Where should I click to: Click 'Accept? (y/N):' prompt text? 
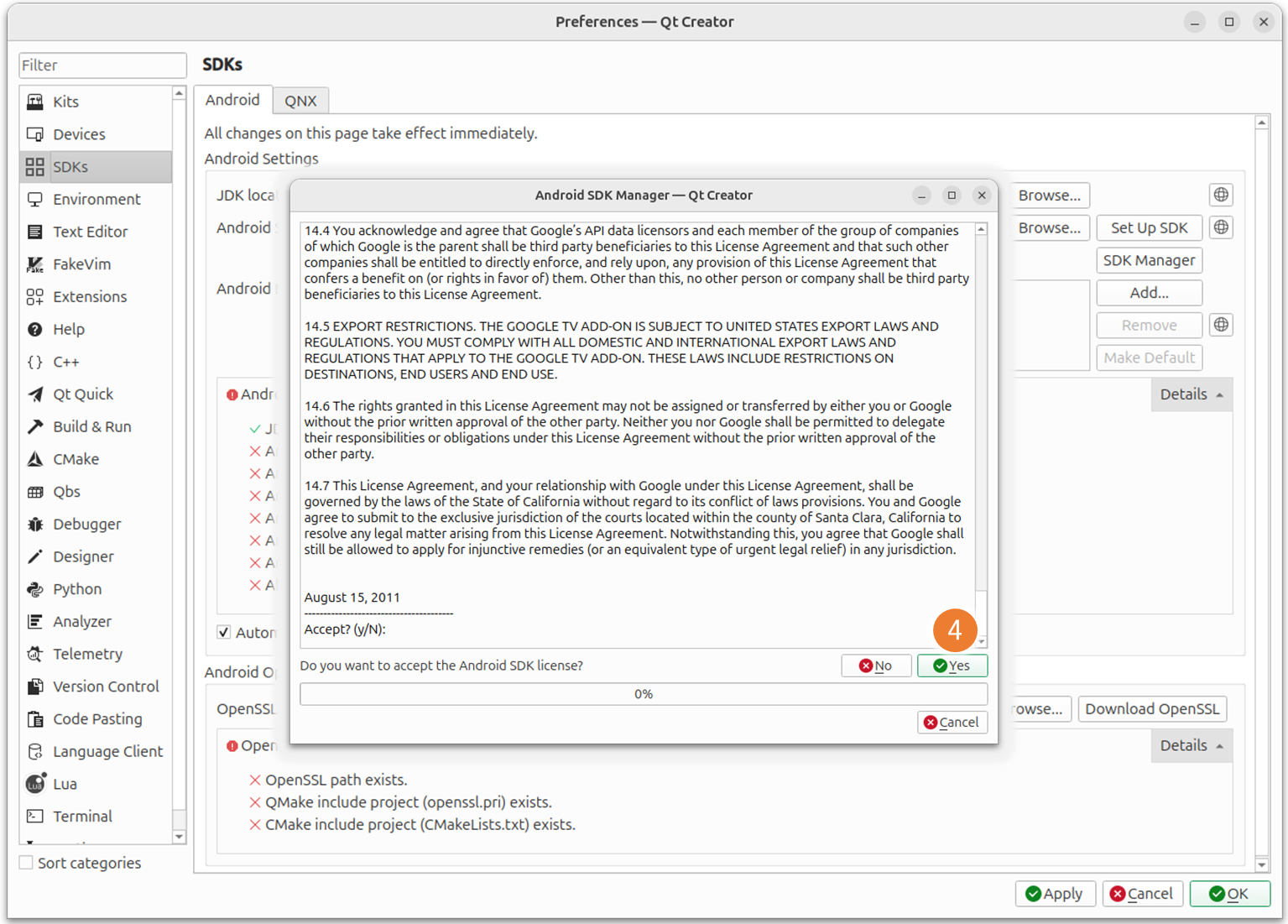pos(345,629)
